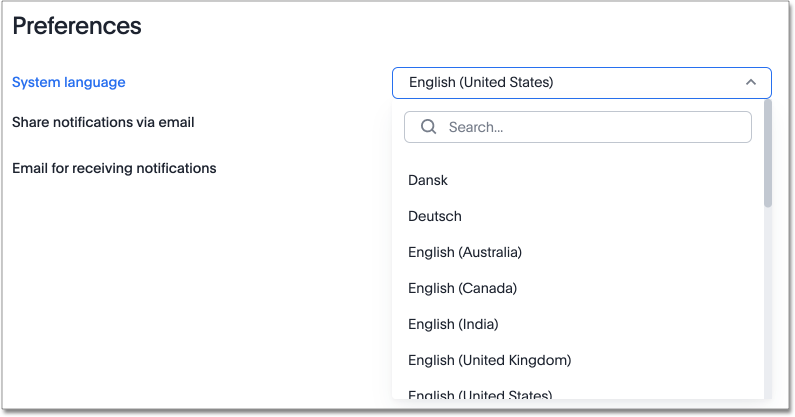Click the Preferences heading
The width and height of the screenshot is (795, 417).
[77, 26]
